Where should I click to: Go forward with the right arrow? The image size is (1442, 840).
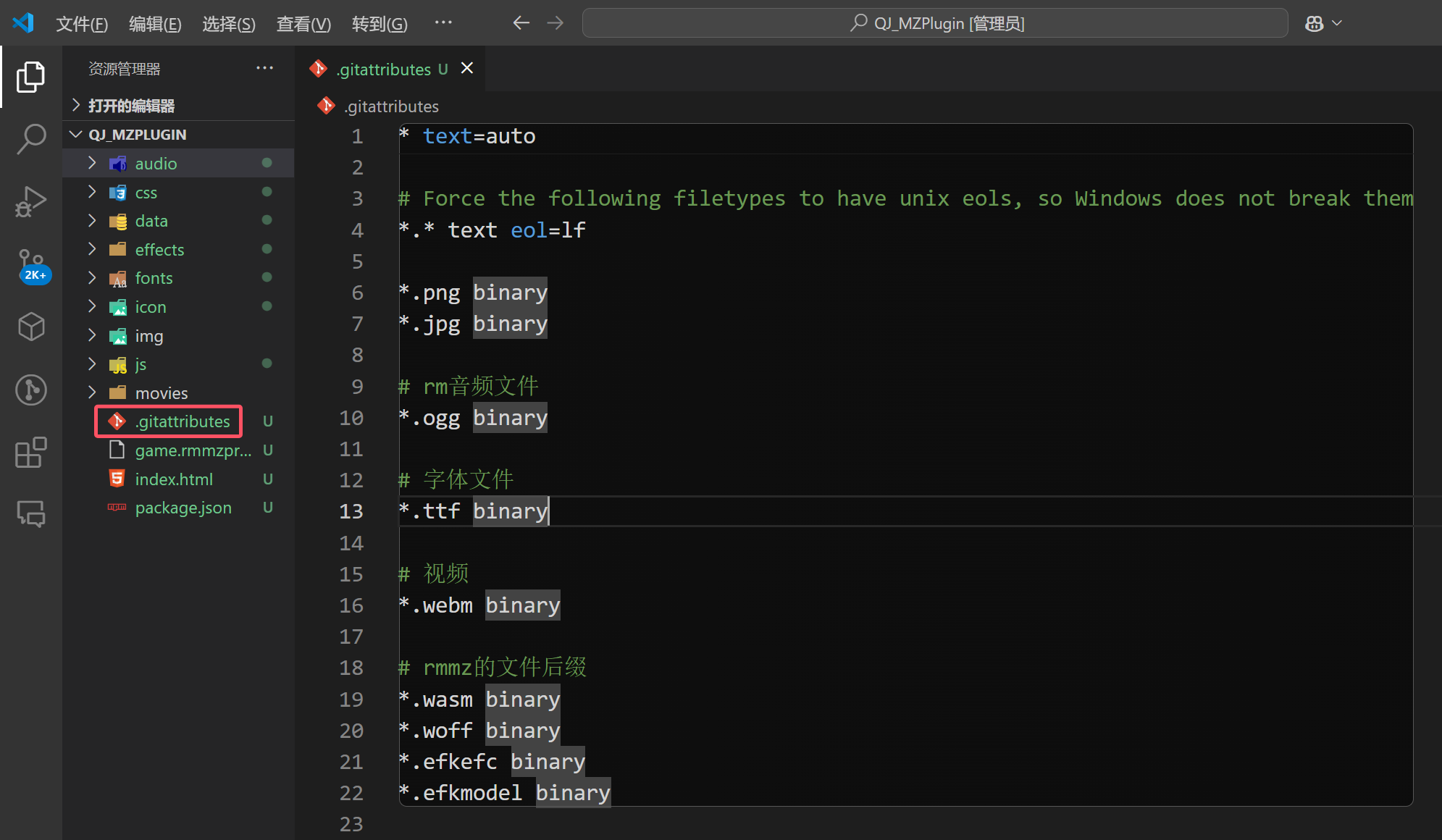(x=556, y=23)
